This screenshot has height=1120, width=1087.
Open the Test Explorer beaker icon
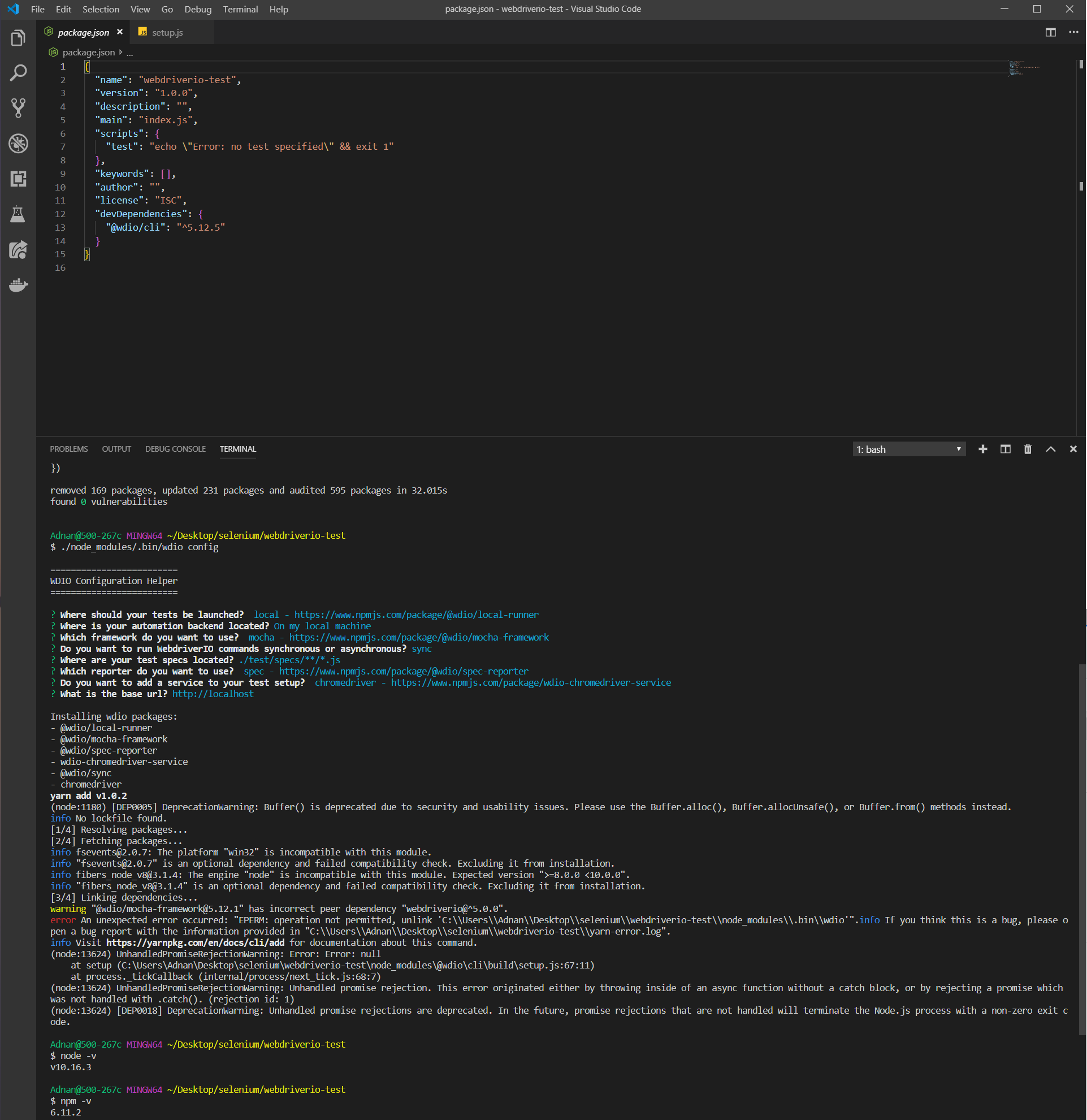[x=19, y=214]
